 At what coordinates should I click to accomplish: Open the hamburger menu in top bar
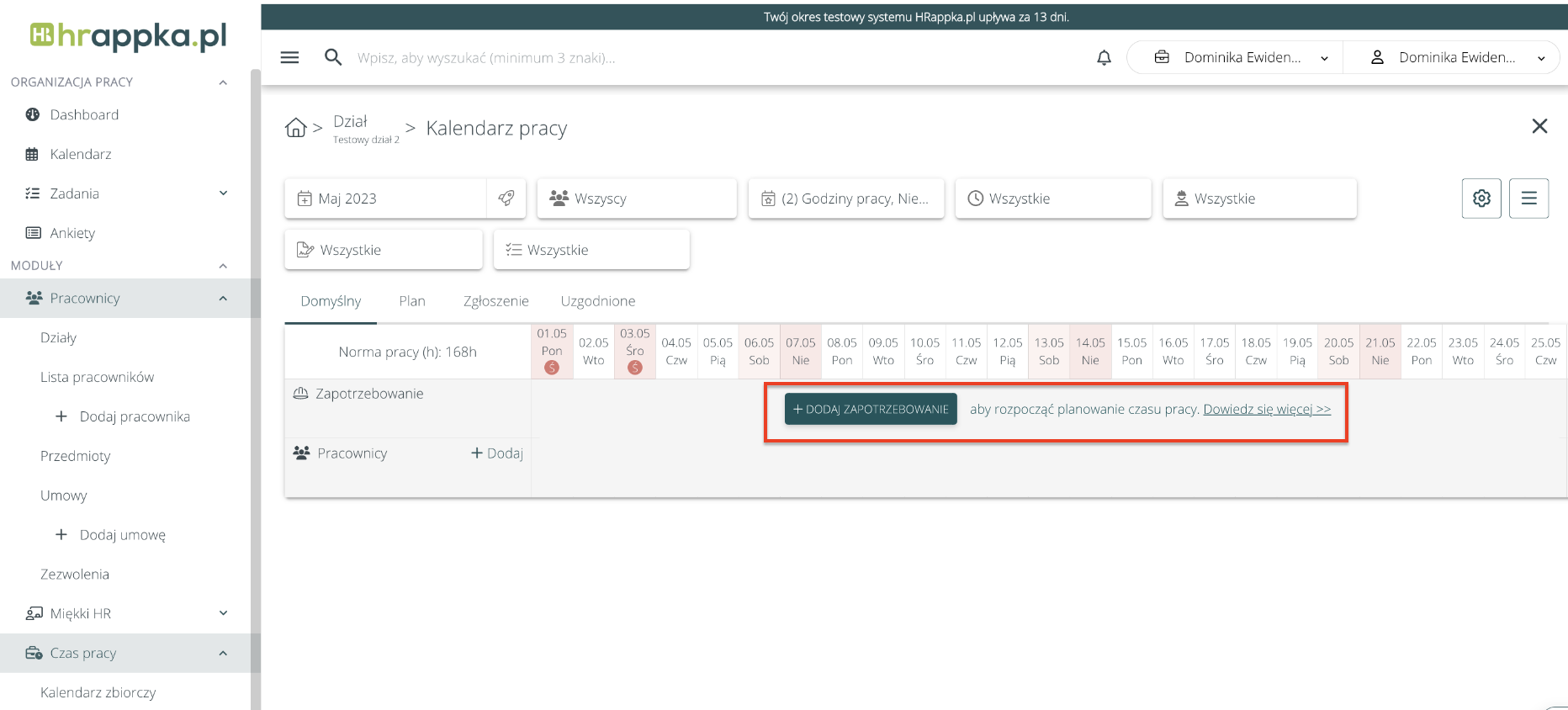point(289,57)
